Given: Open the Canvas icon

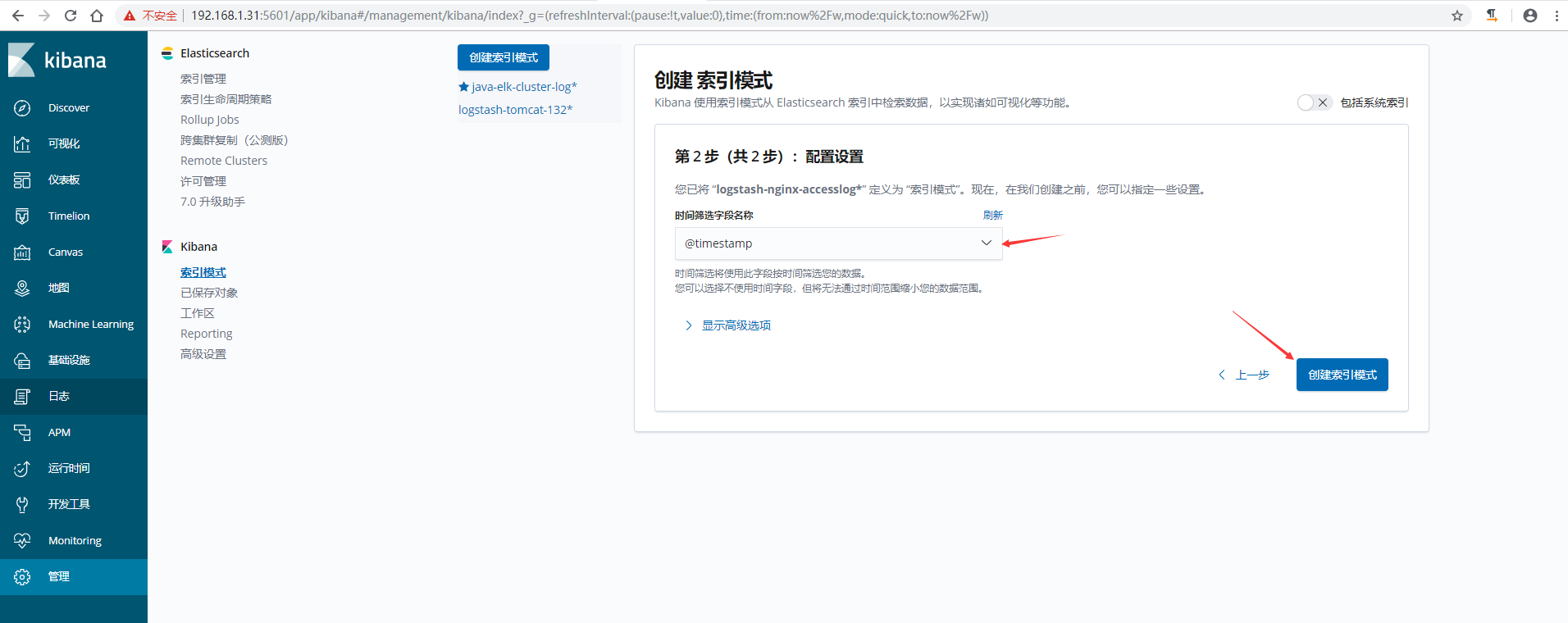Looking at the screenshot, I should coord(22,252).
